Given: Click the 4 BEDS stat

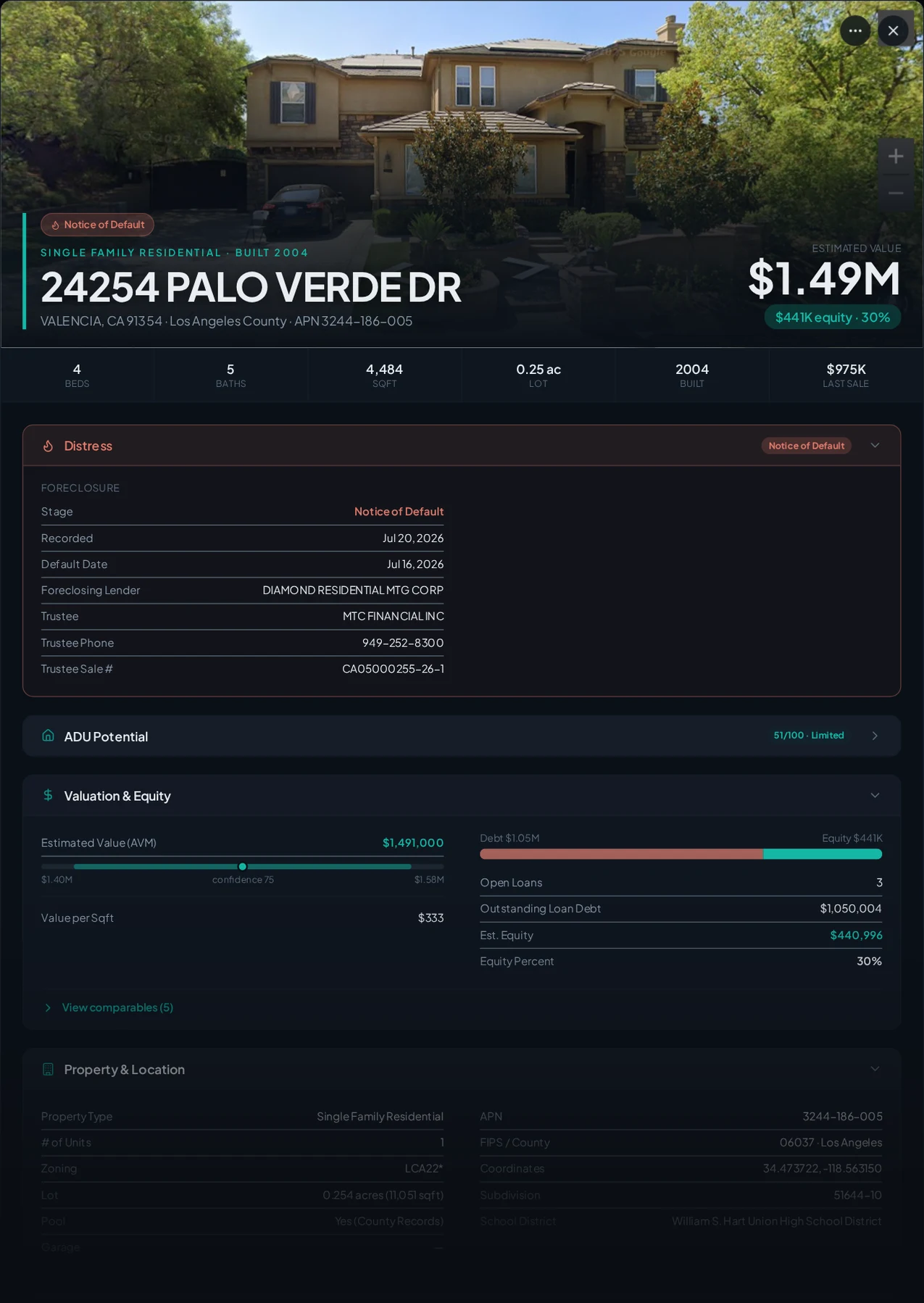Looking at the screenshot, I should point(77,375).
